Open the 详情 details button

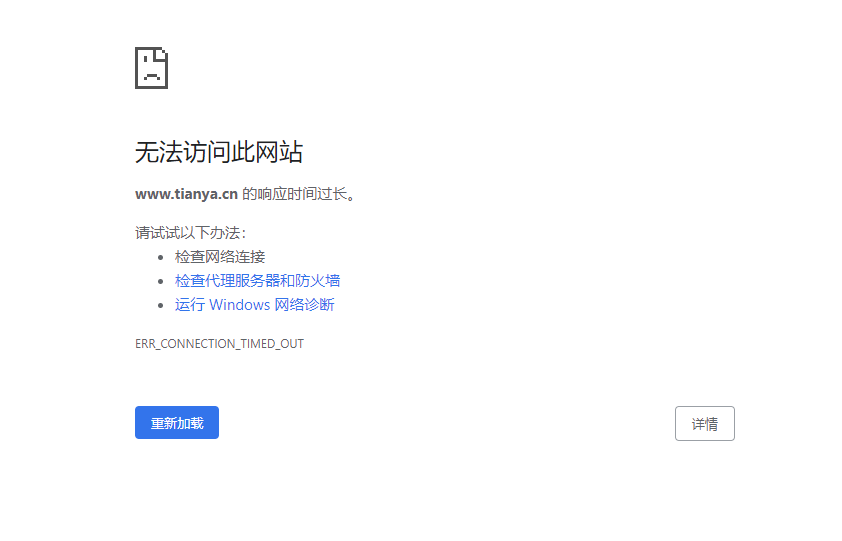click(705, 424)
